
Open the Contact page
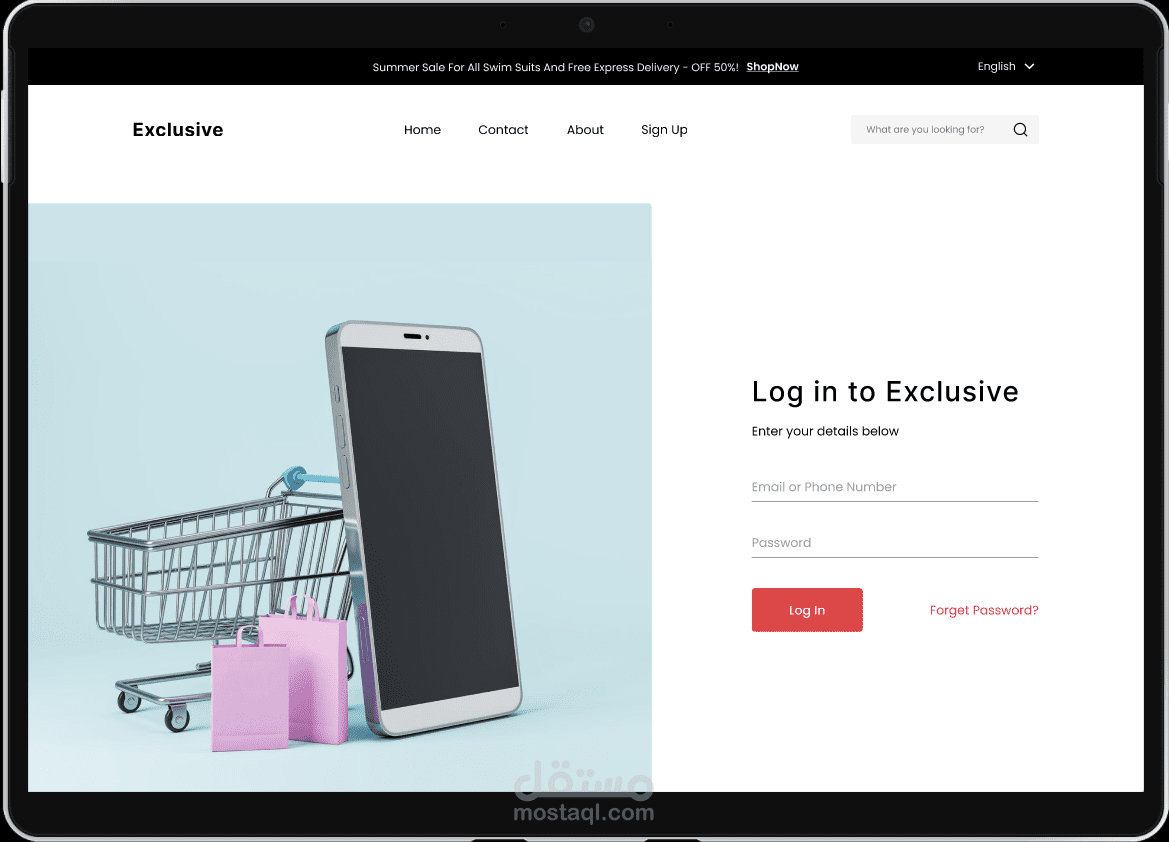click(503, 130)
